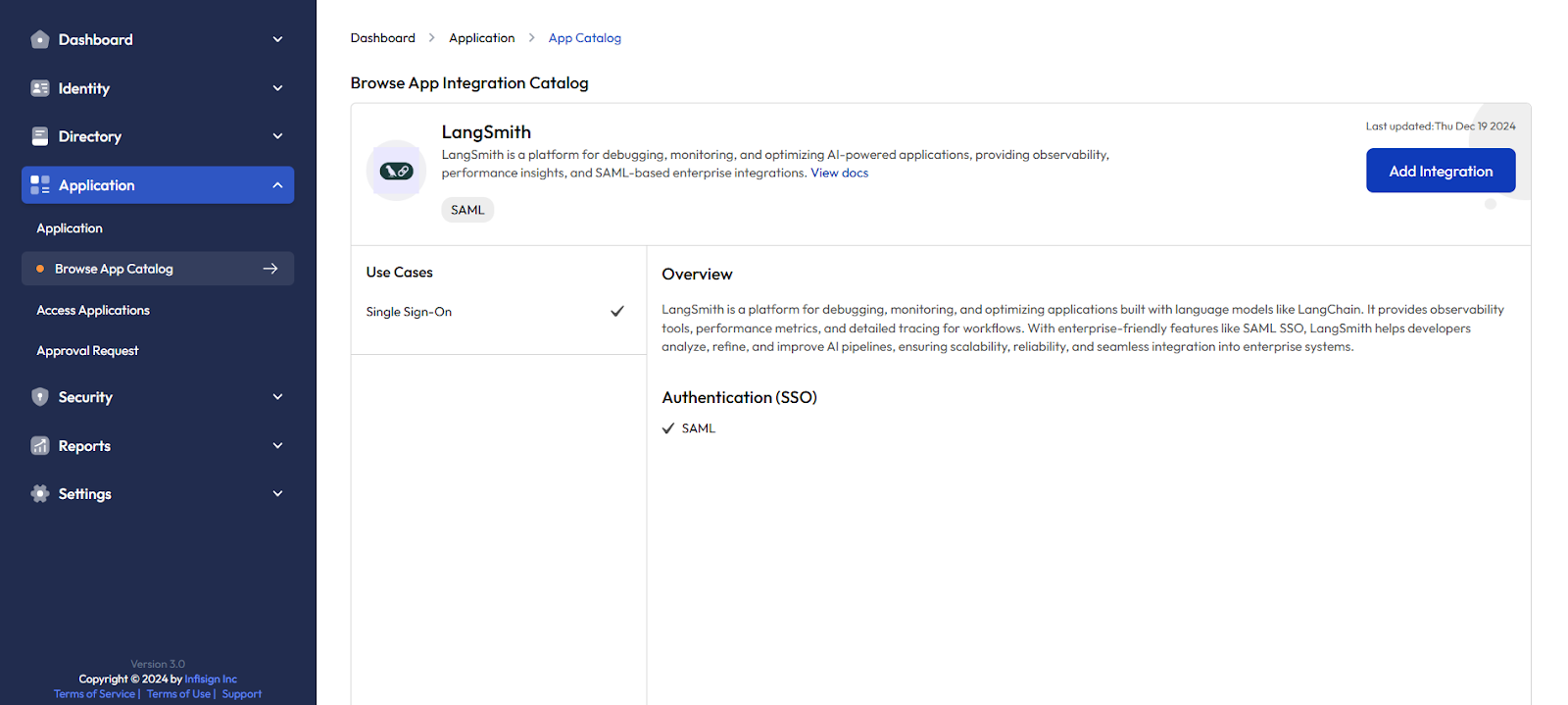Click the Security shield icon in sidebar
This screenshot has width=1568, height=705.
(x=40, y=396)
